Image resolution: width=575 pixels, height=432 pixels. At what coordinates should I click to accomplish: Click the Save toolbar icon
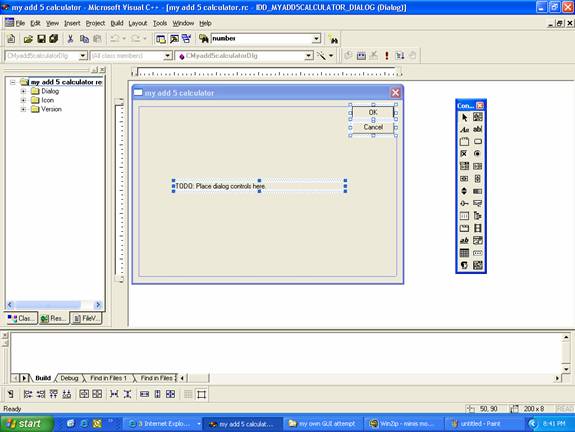click(x=41, y=39)
